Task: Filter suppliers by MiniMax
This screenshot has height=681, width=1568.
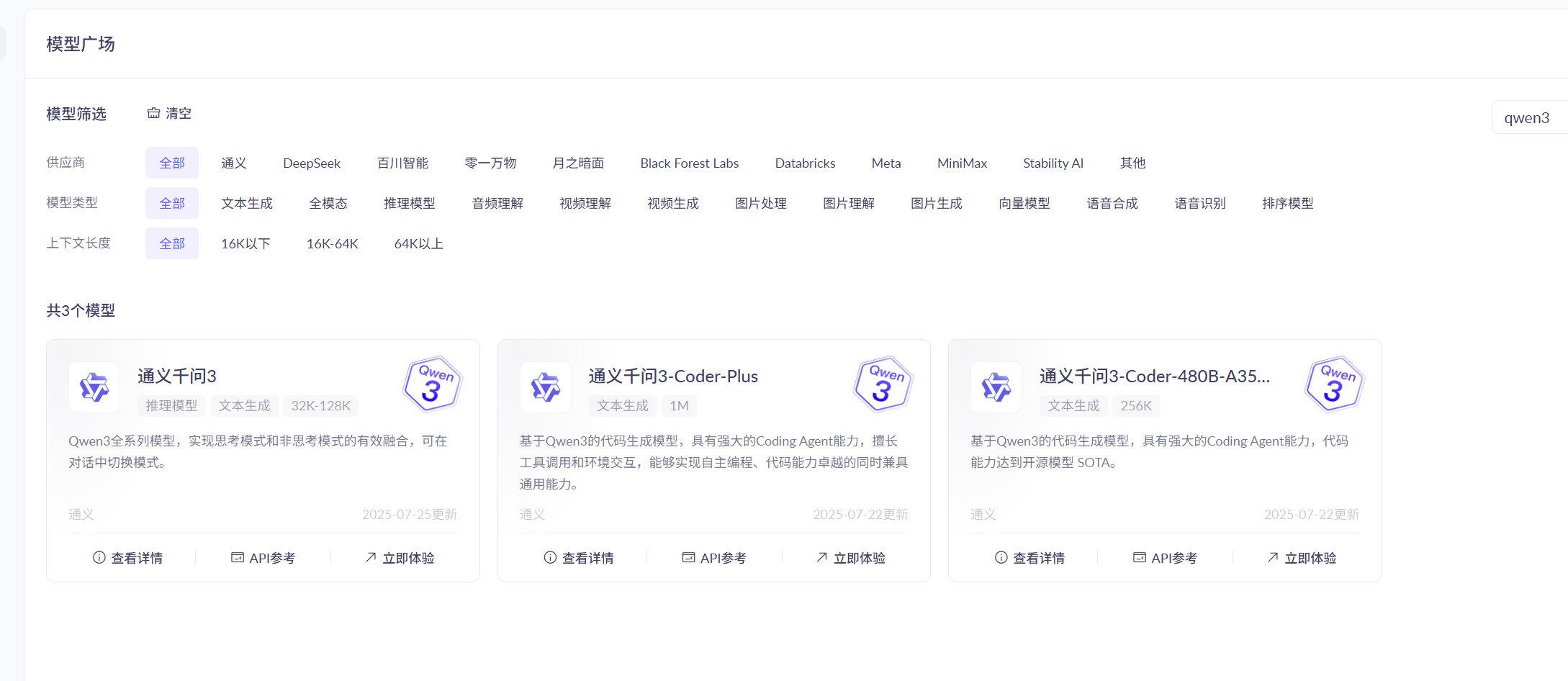Action: click(963, 163)
